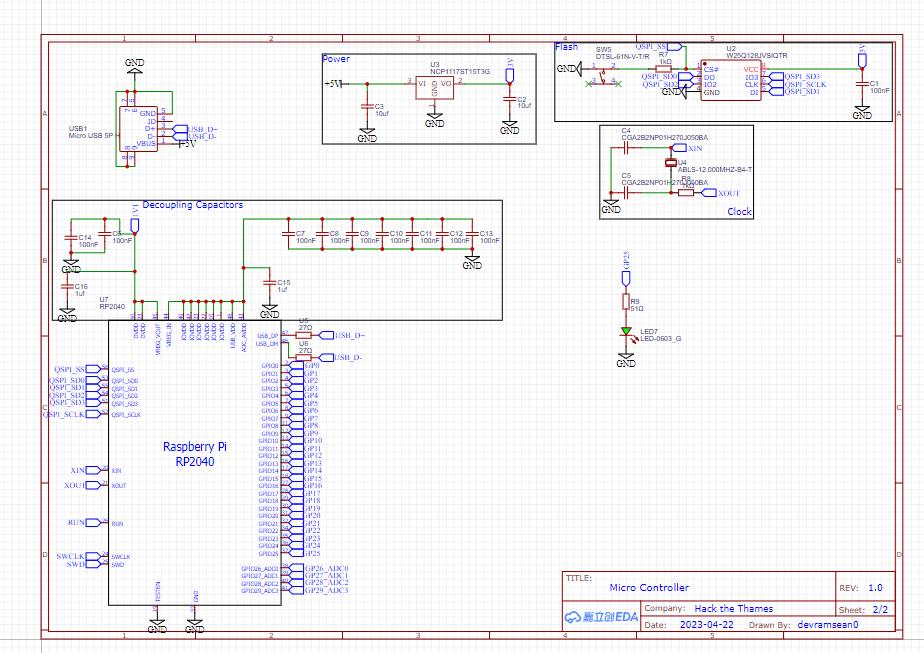
Task: Click the "Decoupling Capacitors" label
Action: point(193,205)
